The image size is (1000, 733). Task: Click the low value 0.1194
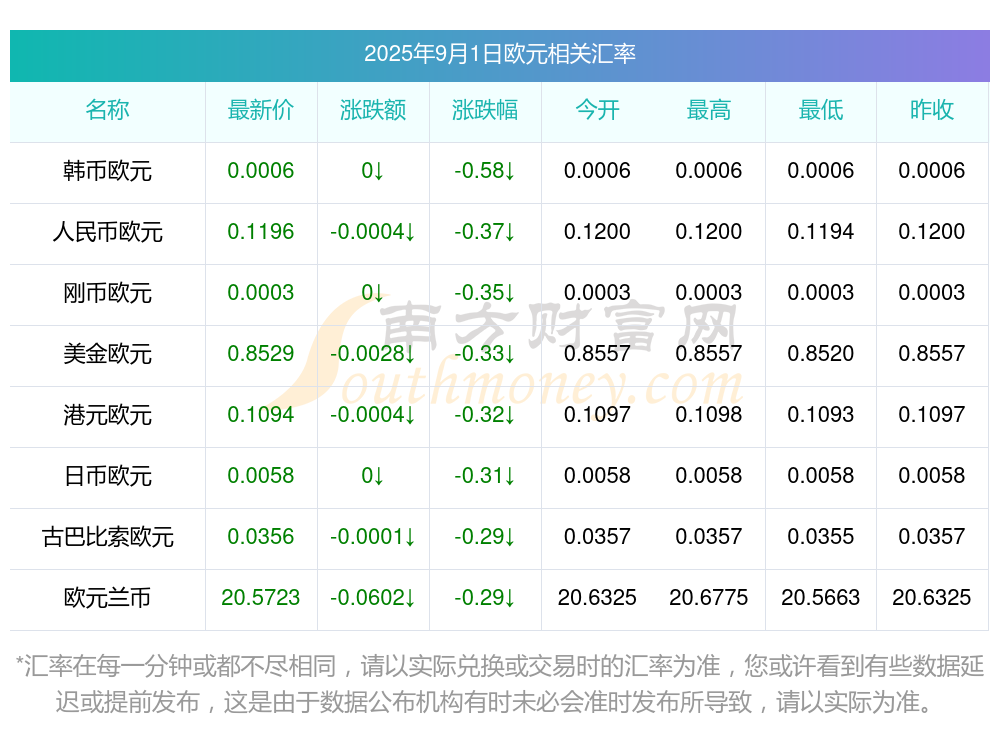point(821,232)
